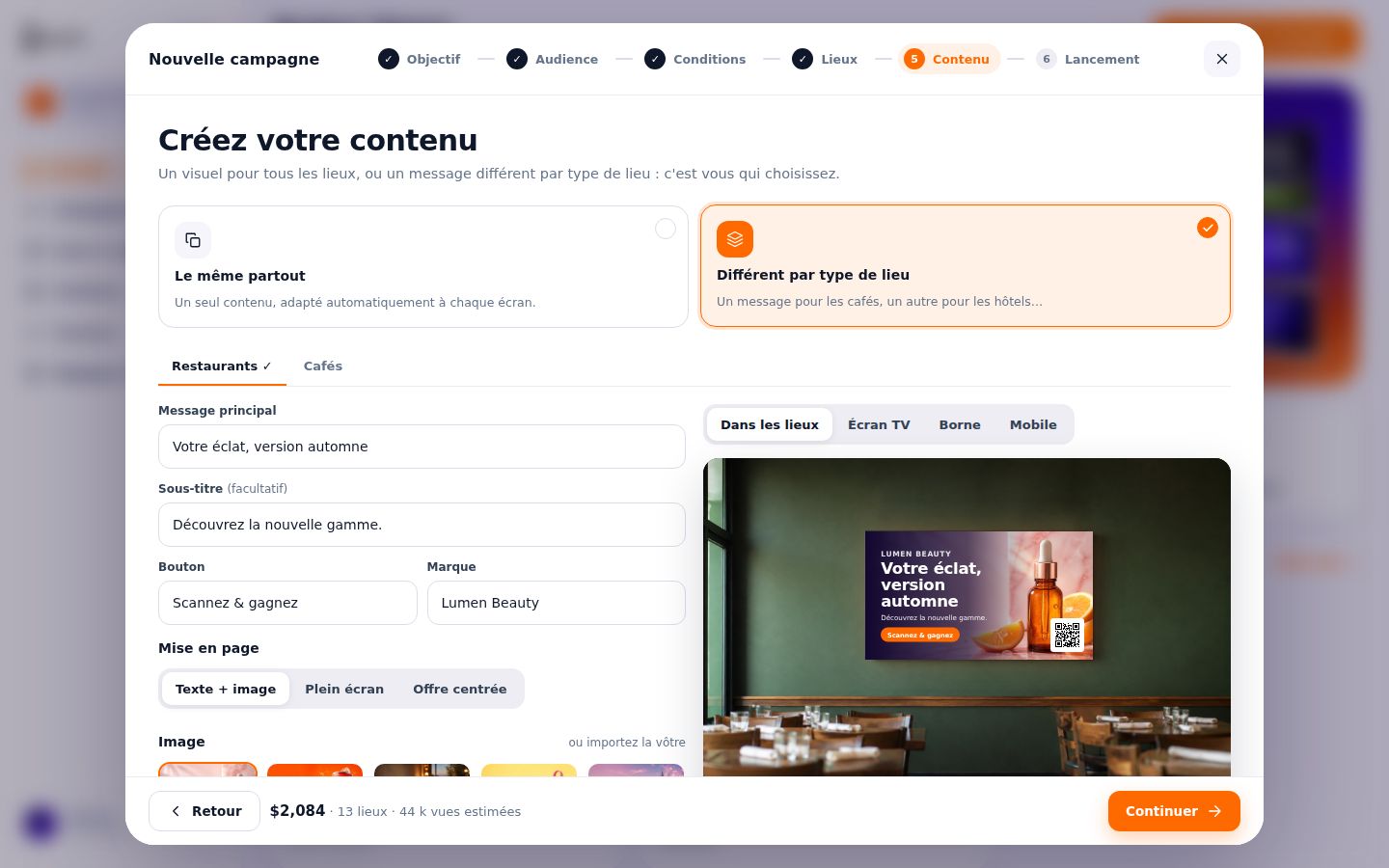Click the Audience step checkmark icon

click(517, 59)
